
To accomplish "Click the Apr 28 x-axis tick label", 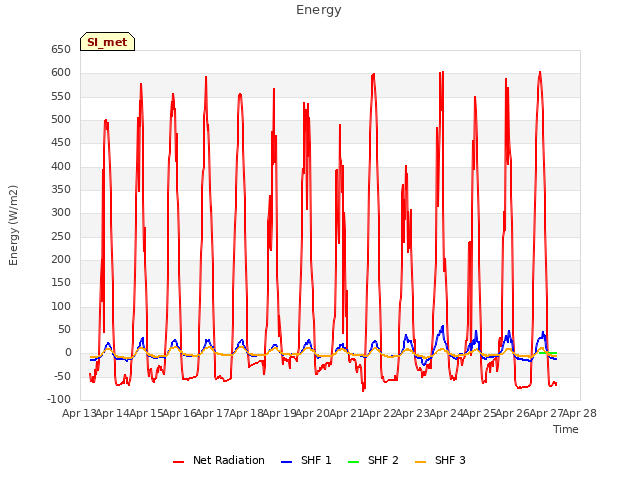I will tap(580, 413).
